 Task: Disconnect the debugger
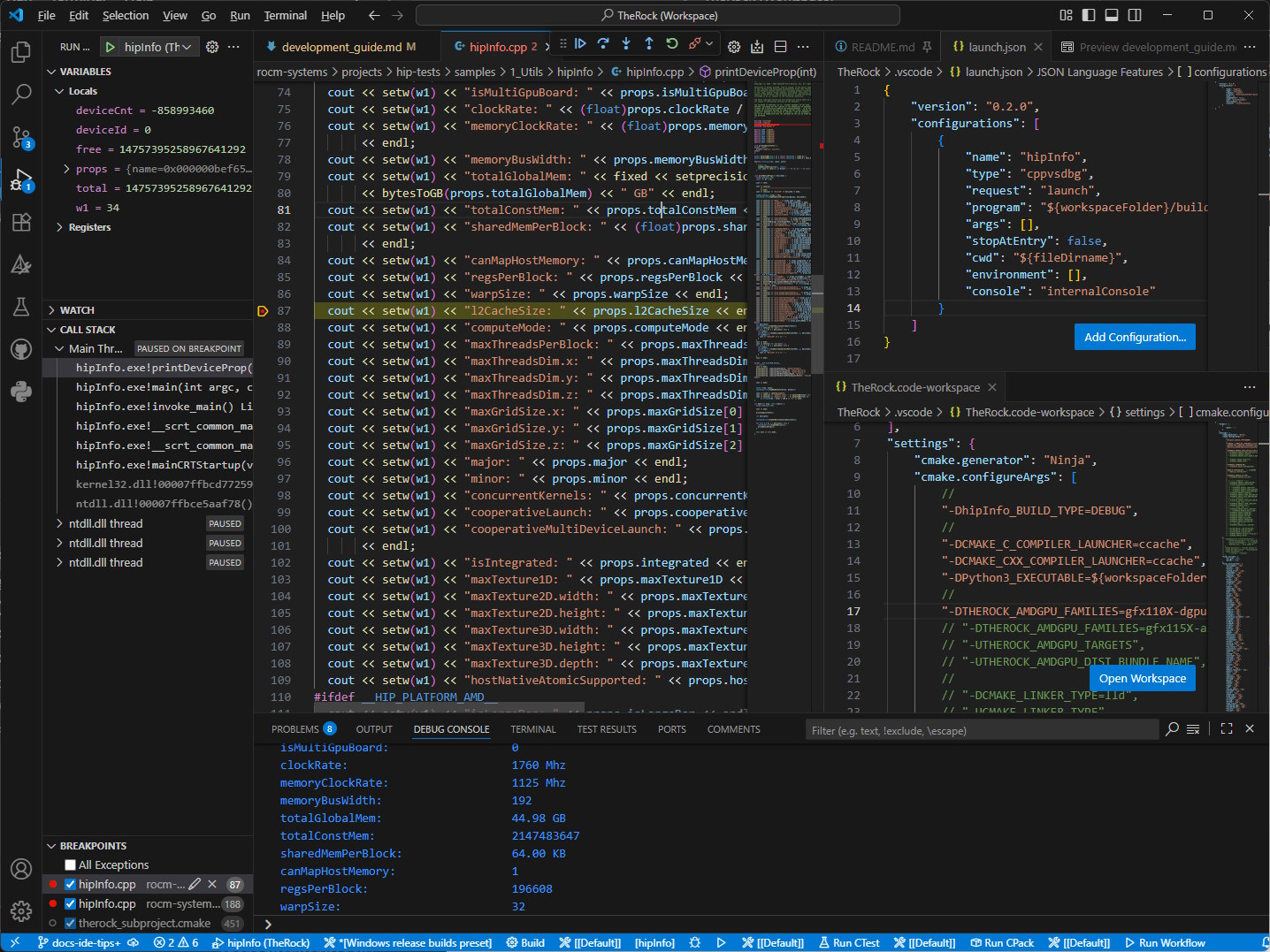click(x=695, y=43)
